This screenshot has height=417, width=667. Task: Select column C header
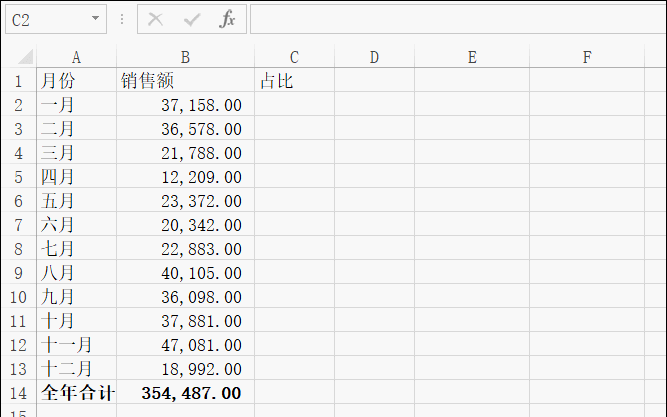click(x=294, y=57)
